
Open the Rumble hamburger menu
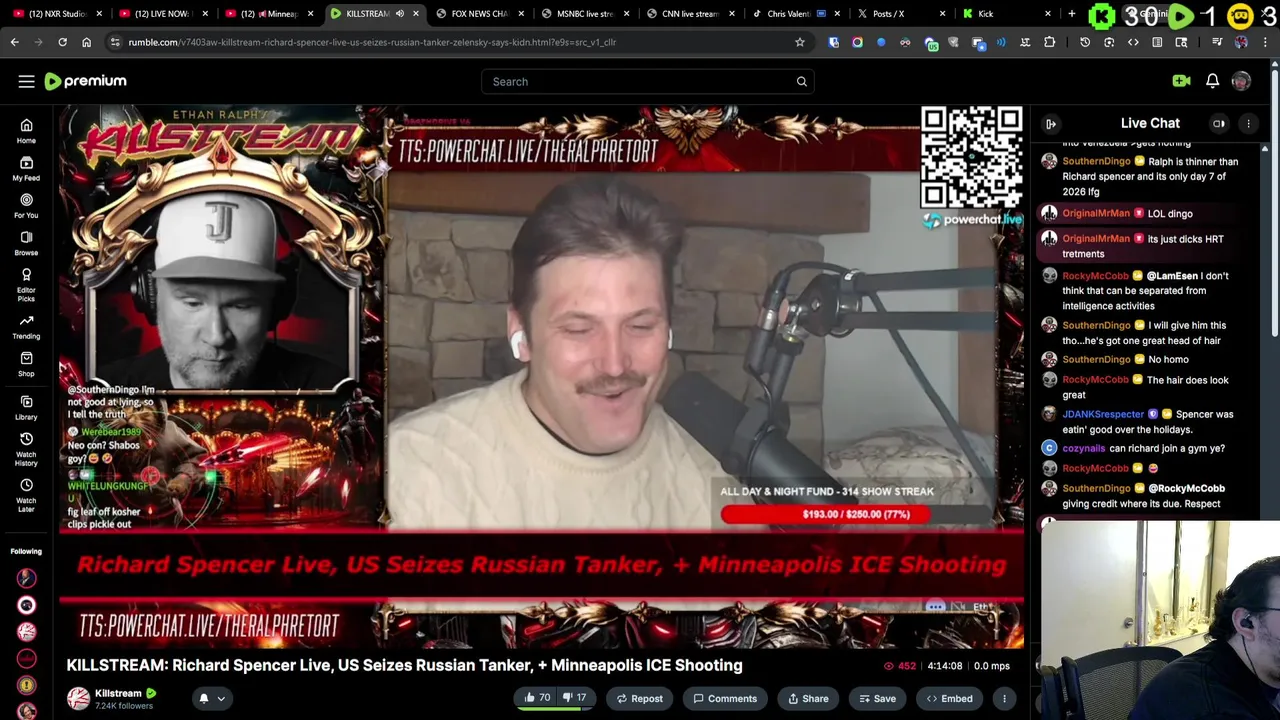(26, 81)
